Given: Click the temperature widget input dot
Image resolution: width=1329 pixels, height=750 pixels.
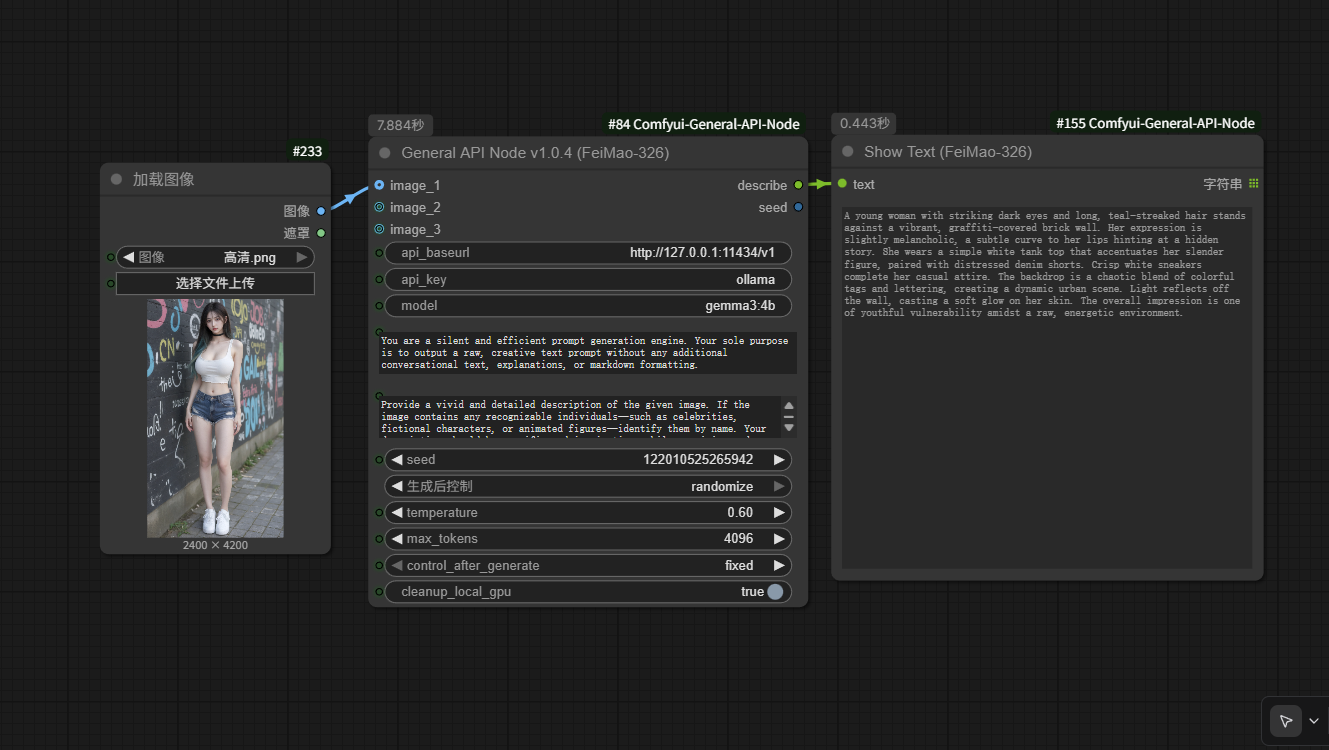Looking at the screenshot, I should click(x=379, y=513).
